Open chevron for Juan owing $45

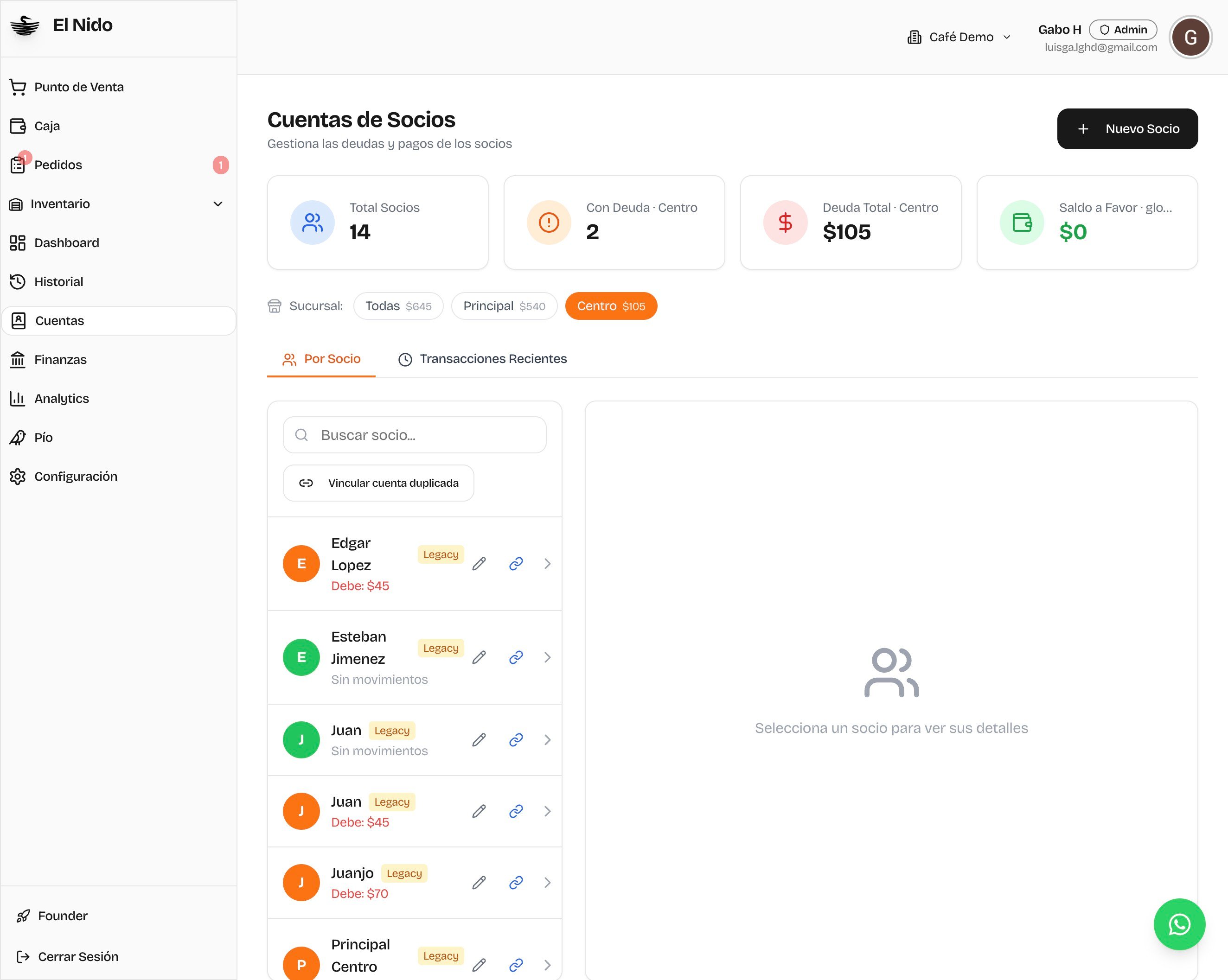click(547, 811)
